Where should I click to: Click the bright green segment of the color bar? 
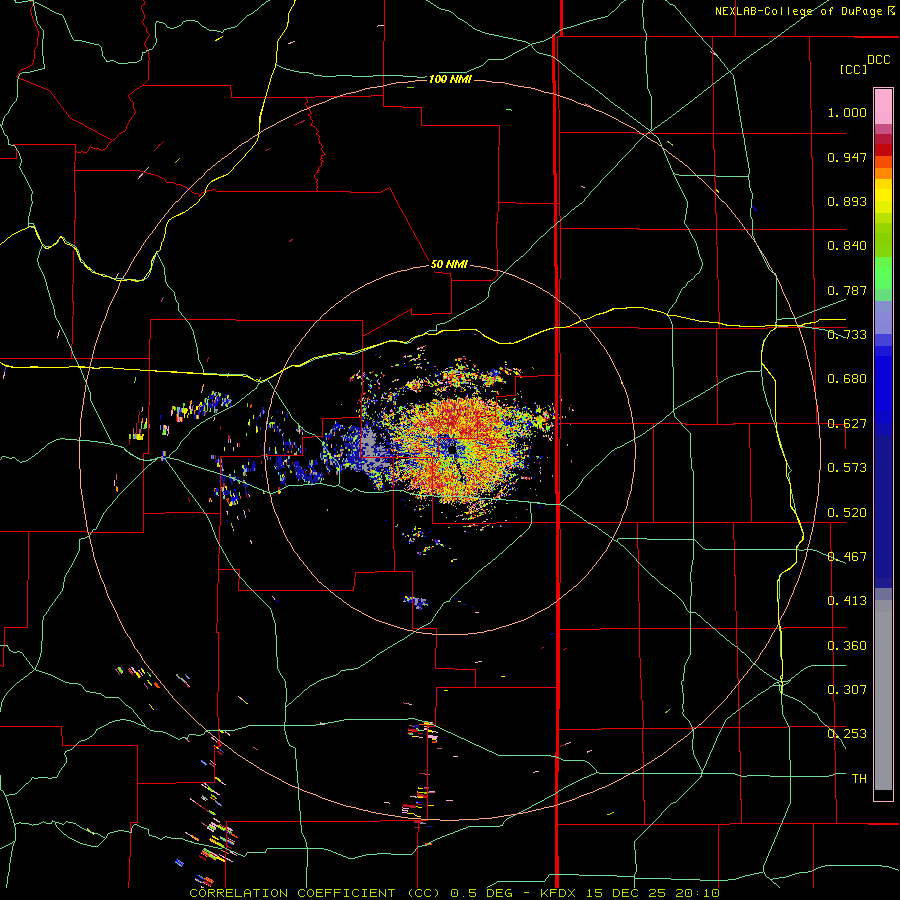pos(883,273)
